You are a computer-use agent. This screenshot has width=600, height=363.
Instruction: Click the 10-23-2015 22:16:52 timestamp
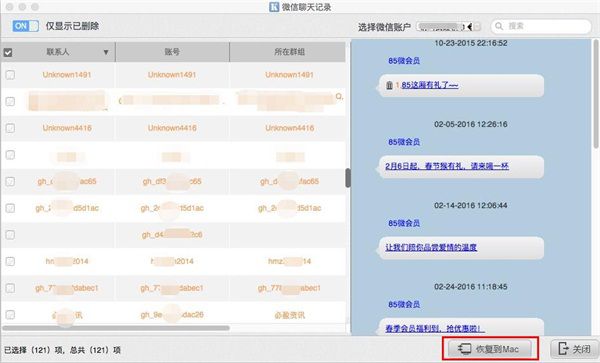coord(471,43)
